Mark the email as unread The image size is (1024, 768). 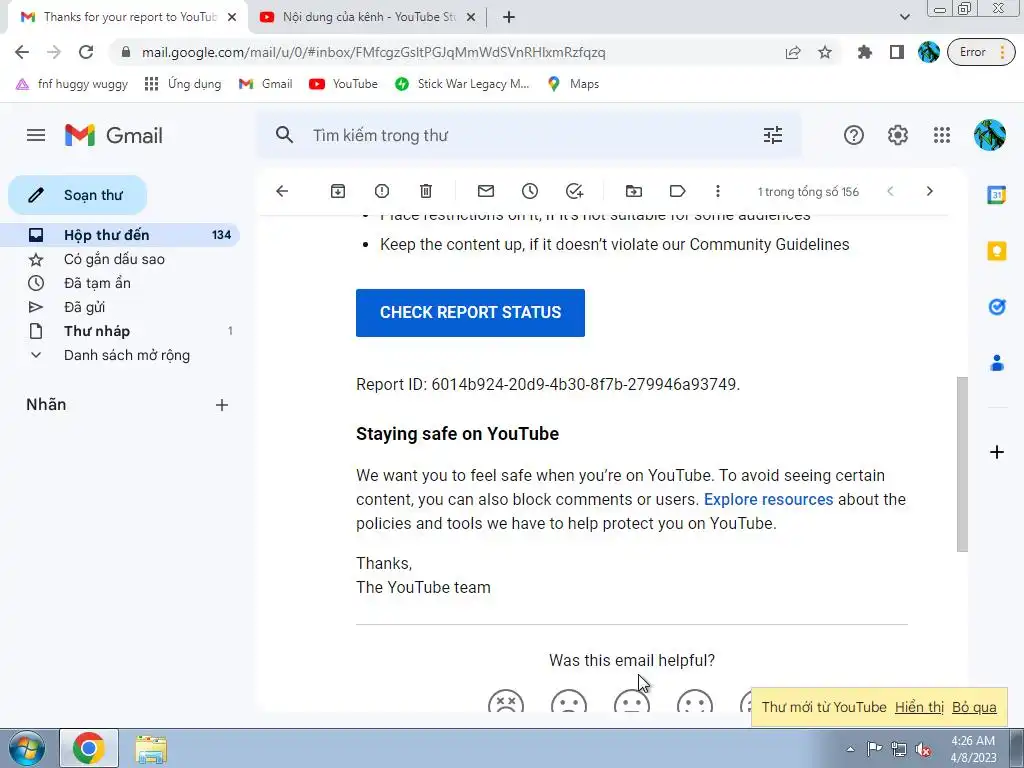(486, 191)
